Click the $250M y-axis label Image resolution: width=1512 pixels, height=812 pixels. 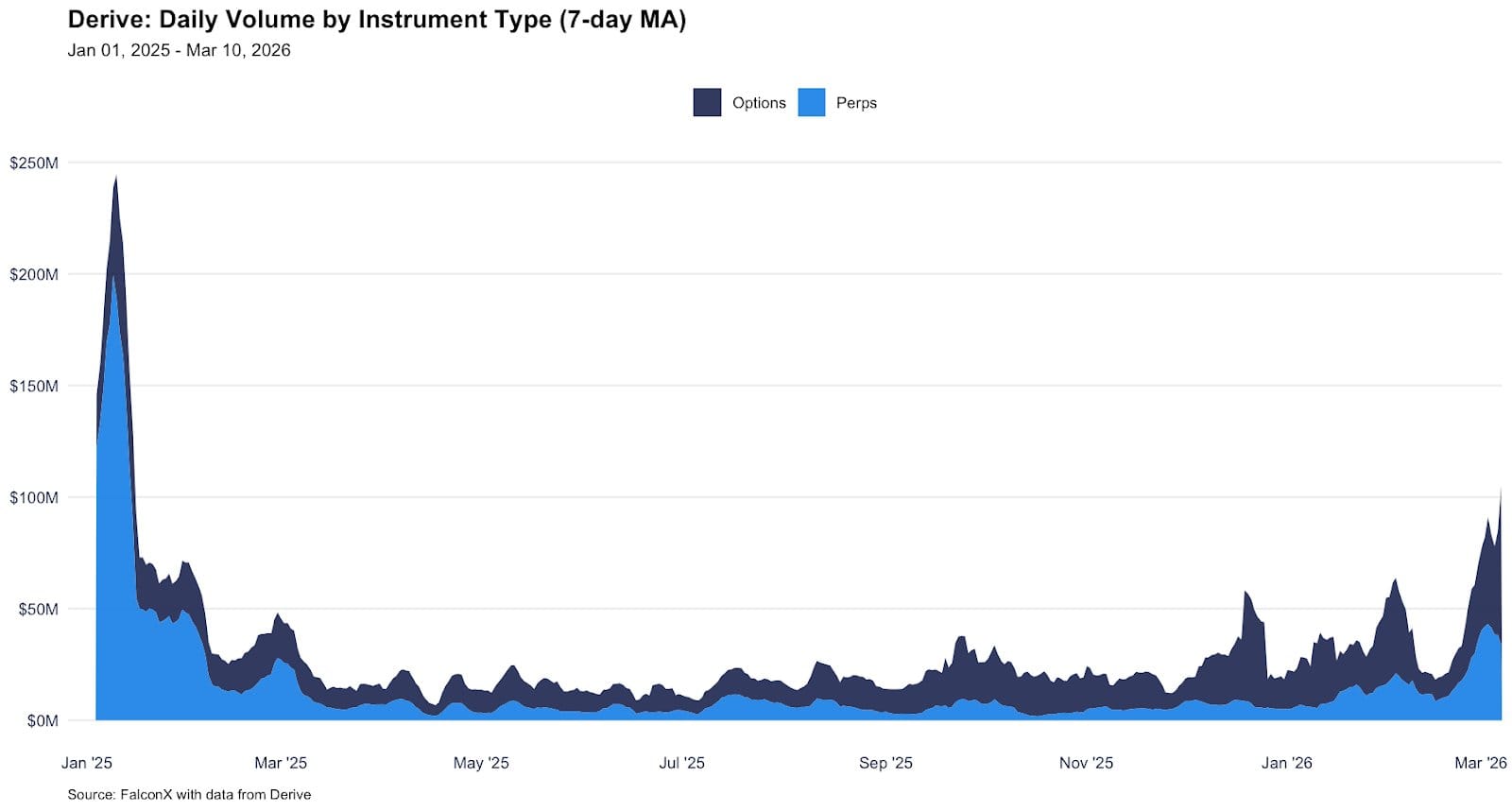[34, 164]
